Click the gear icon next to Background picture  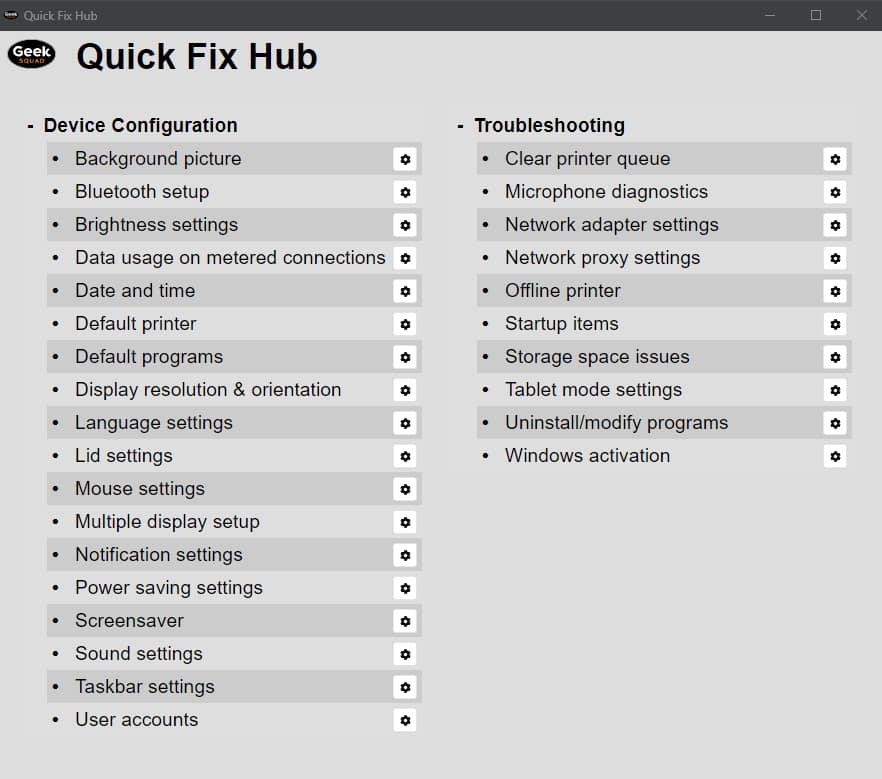405,159
